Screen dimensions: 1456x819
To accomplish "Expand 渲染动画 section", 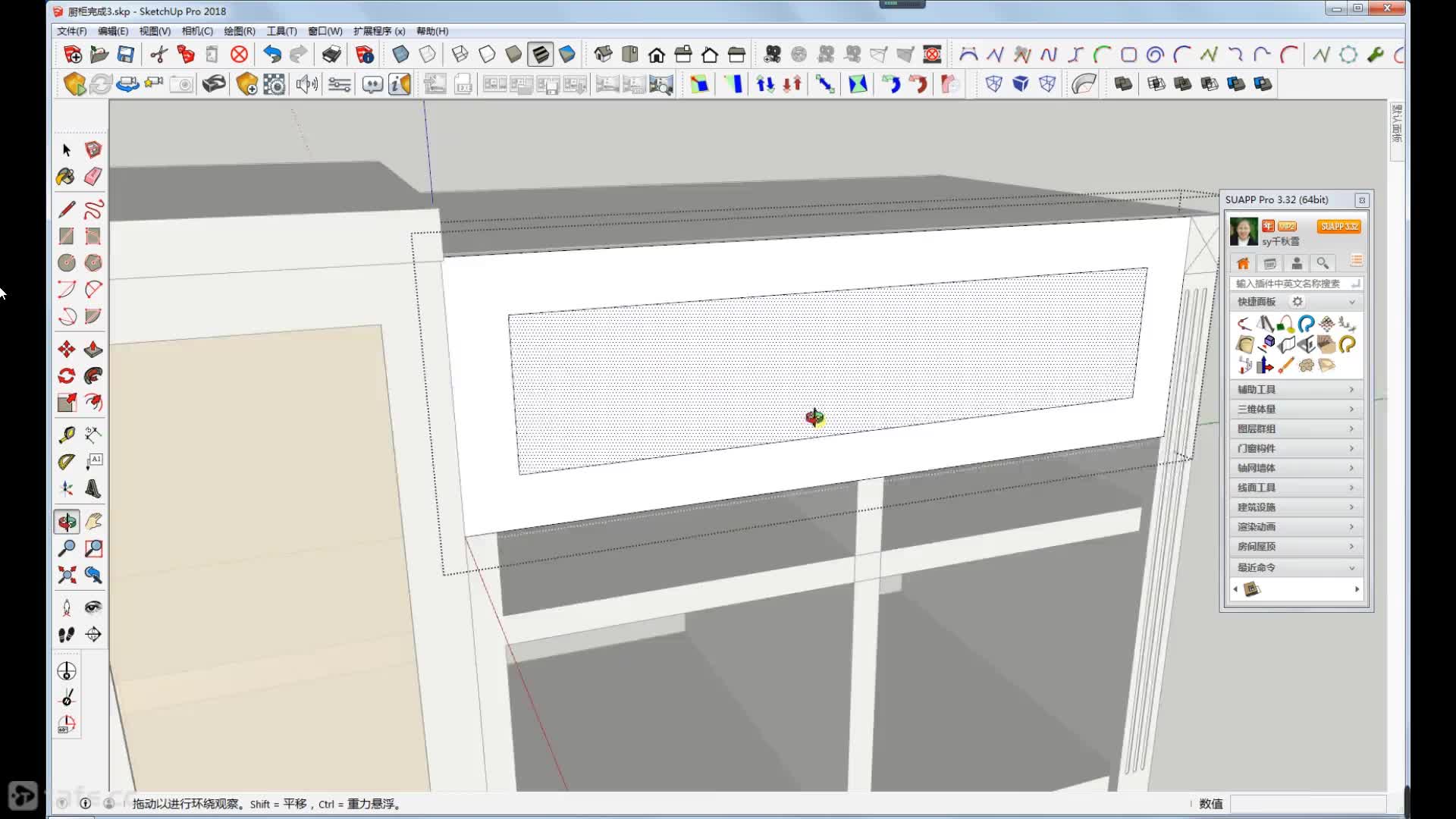I will (1296, 527).
